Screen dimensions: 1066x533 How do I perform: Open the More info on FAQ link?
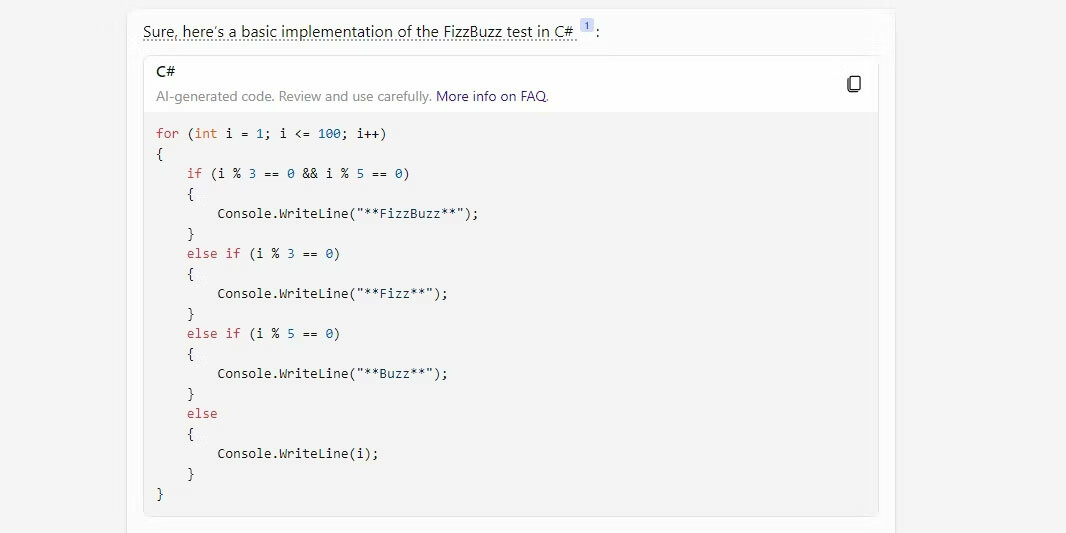tap(492, 97)
